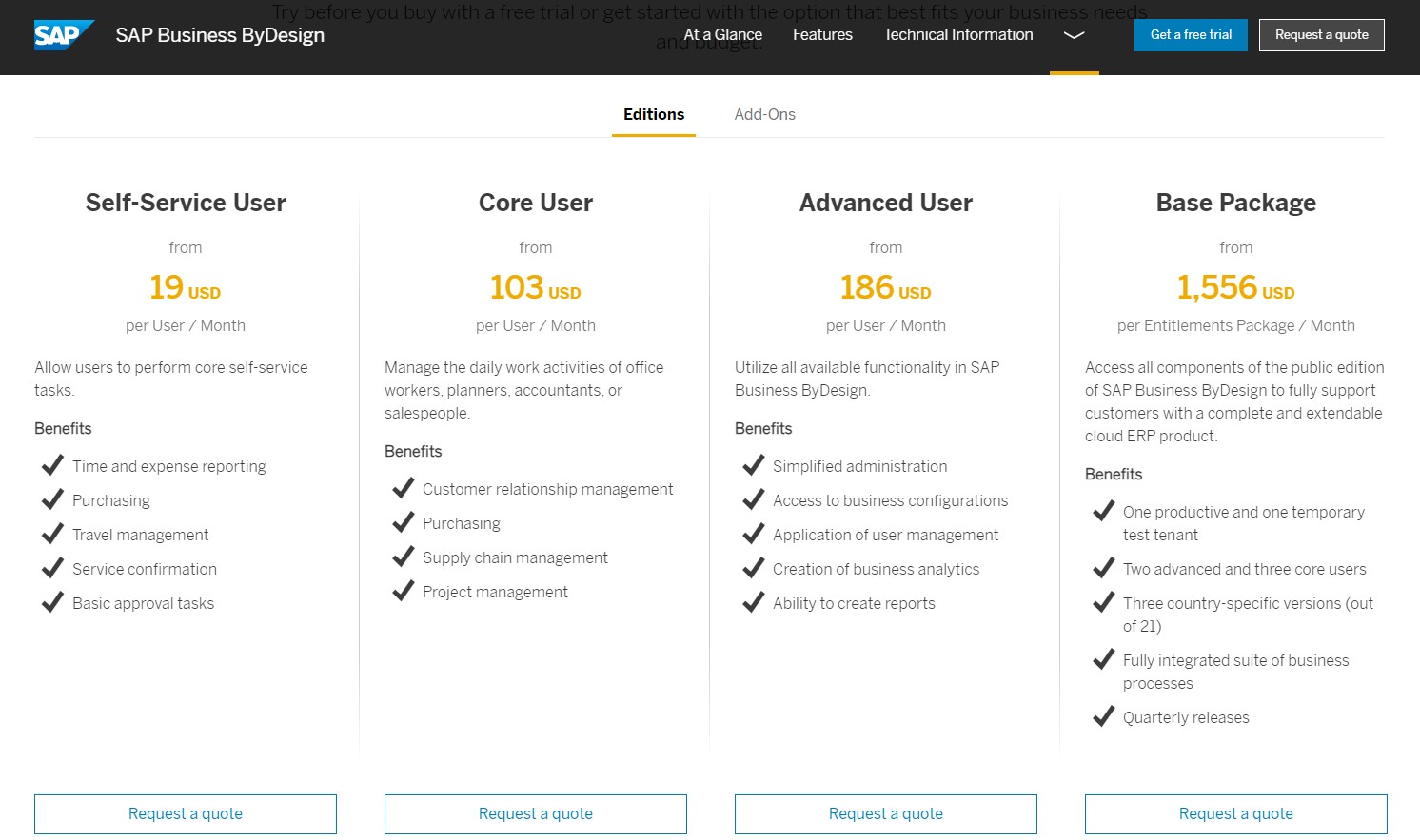Click checkmark beside Simplified administration

coord(753,465)
